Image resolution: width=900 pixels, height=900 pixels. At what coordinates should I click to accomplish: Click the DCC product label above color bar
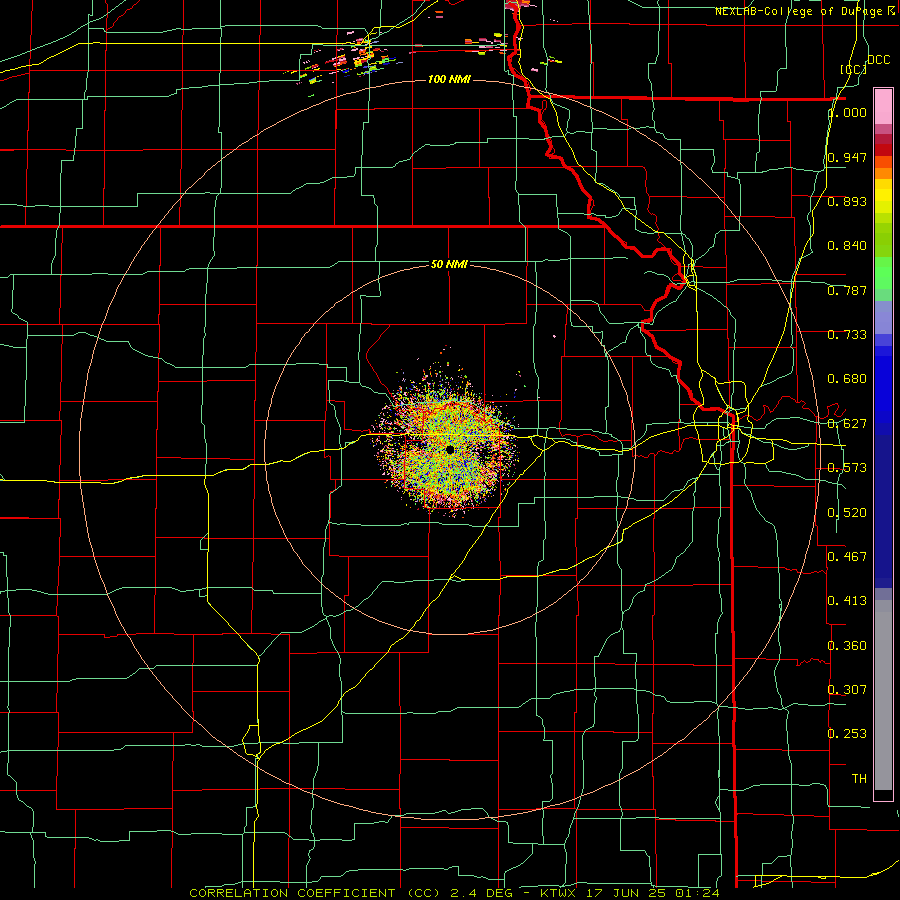click(878, 60)
